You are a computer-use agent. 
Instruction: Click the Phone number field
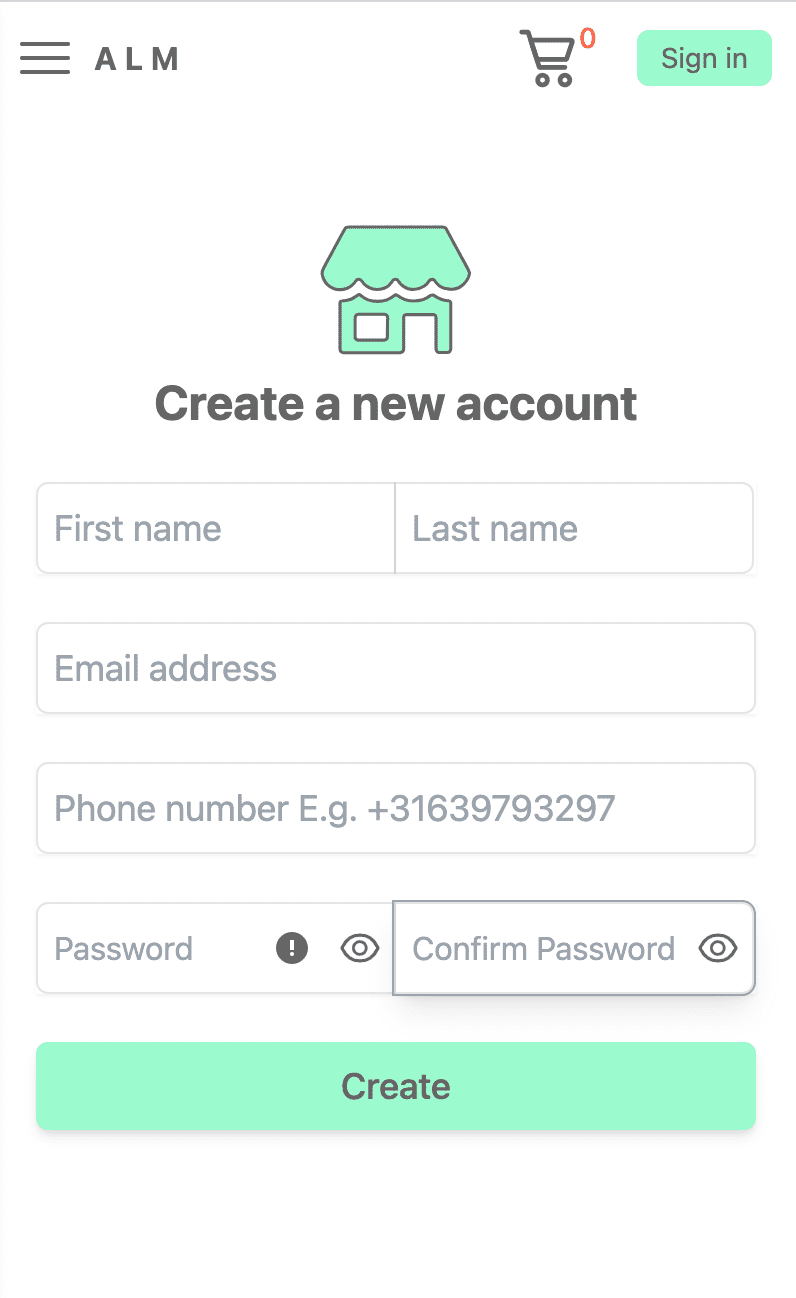[x=396, y=808]
